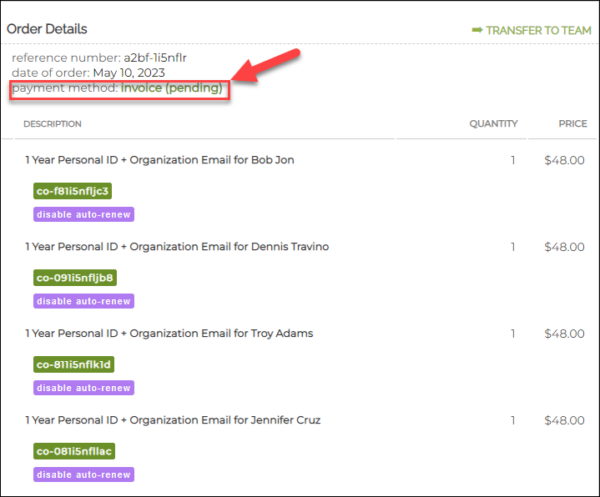Select the Dennis Travino order item description
Viewport: 600px width, 497px height.
click(176, 247)
